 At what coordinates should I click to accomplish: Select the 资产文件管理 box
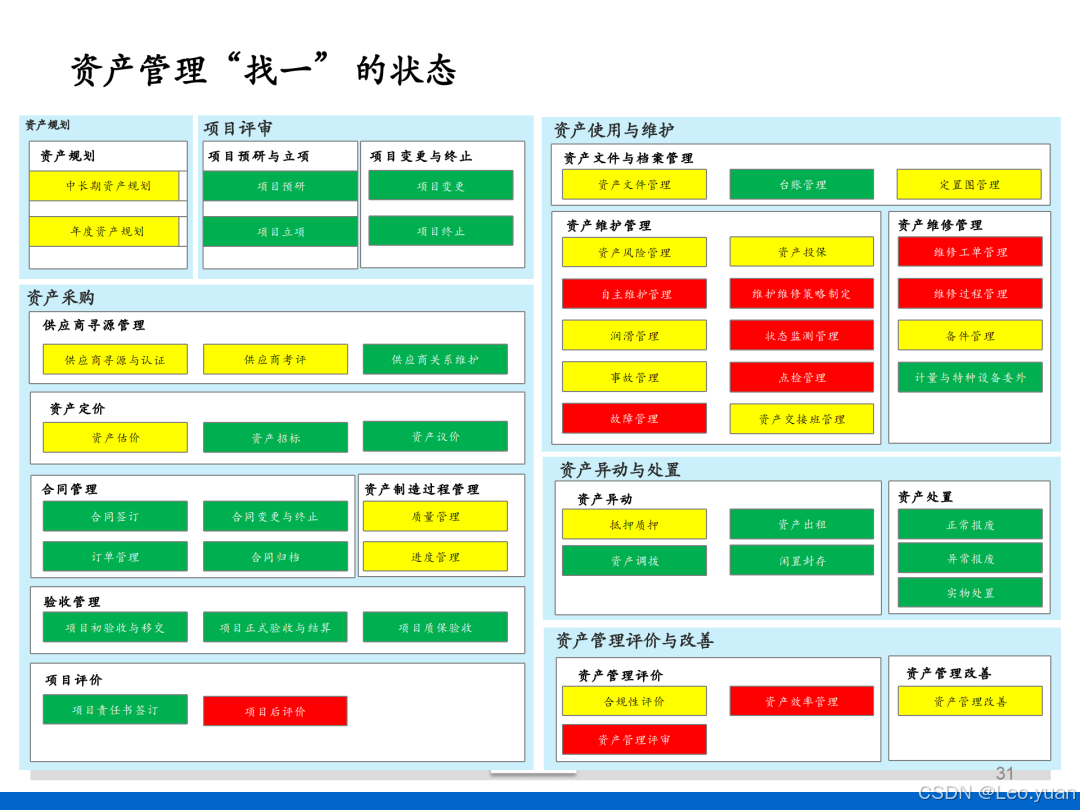[x=634, y=185]
